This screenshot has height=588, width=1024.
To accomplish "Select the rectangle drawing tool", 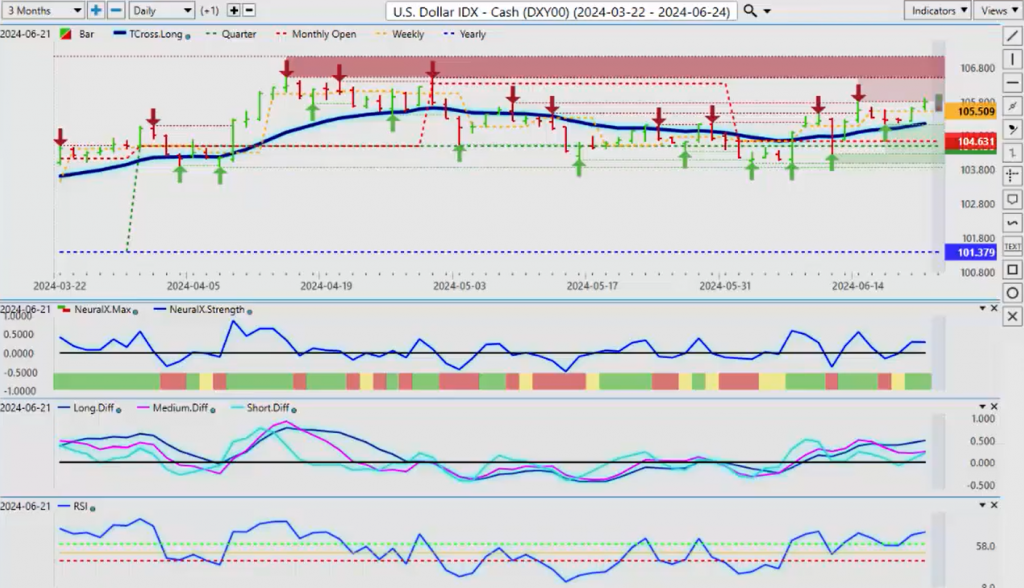I will tap(1012, 270).
